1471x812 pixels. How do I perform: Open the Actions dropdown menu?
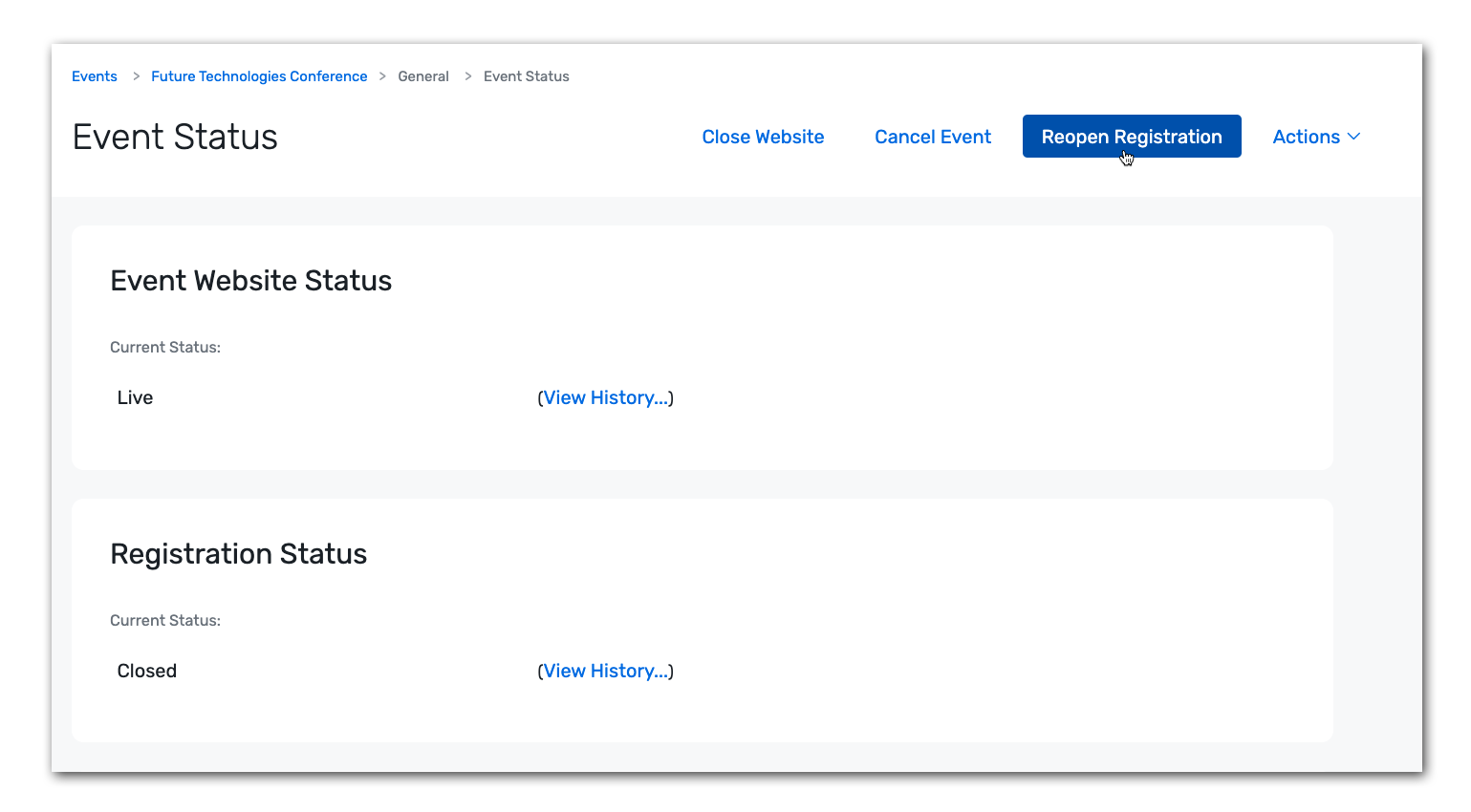pos(1306,137)
